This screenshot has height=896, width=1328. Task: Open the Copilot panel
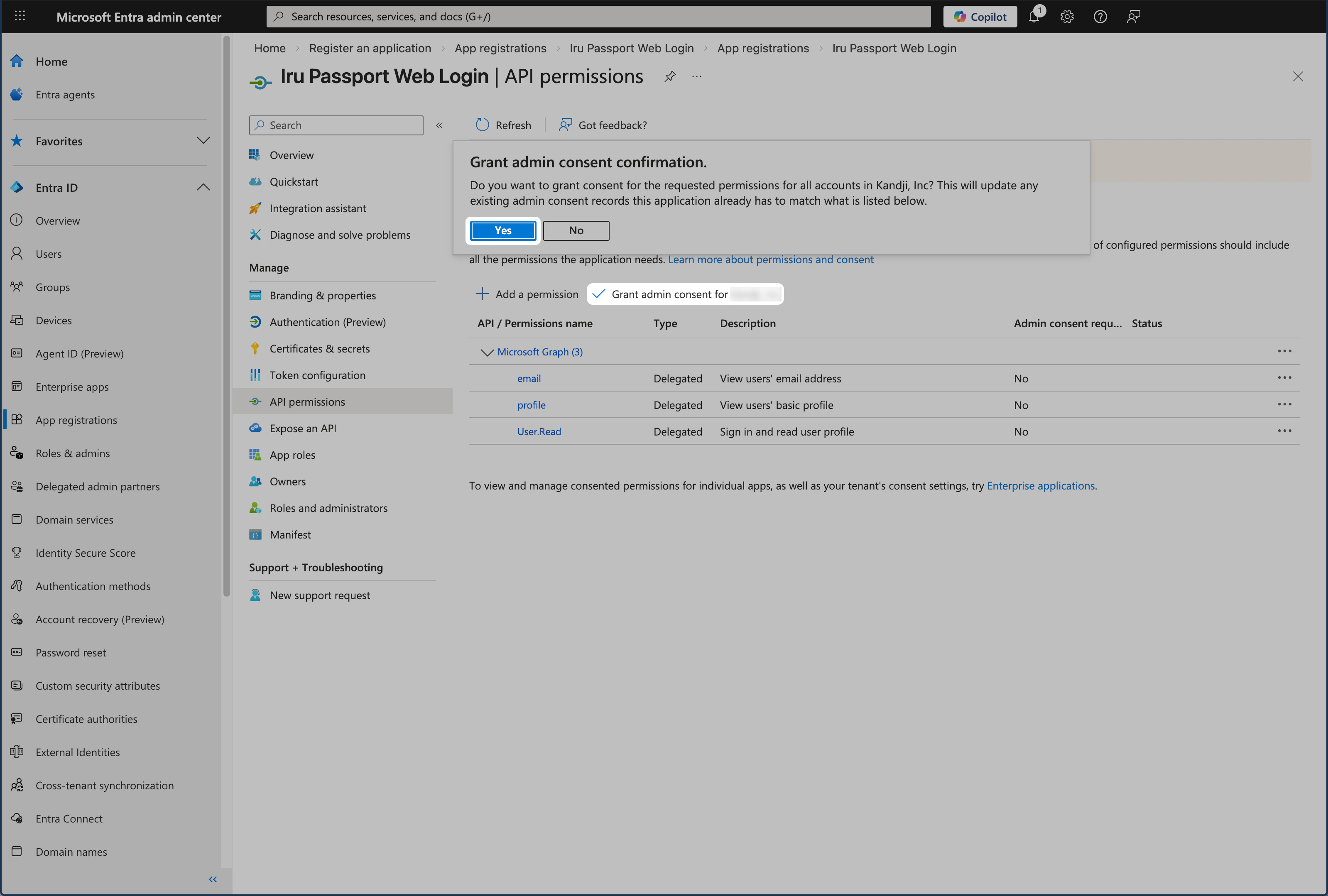tap(980, 16)
